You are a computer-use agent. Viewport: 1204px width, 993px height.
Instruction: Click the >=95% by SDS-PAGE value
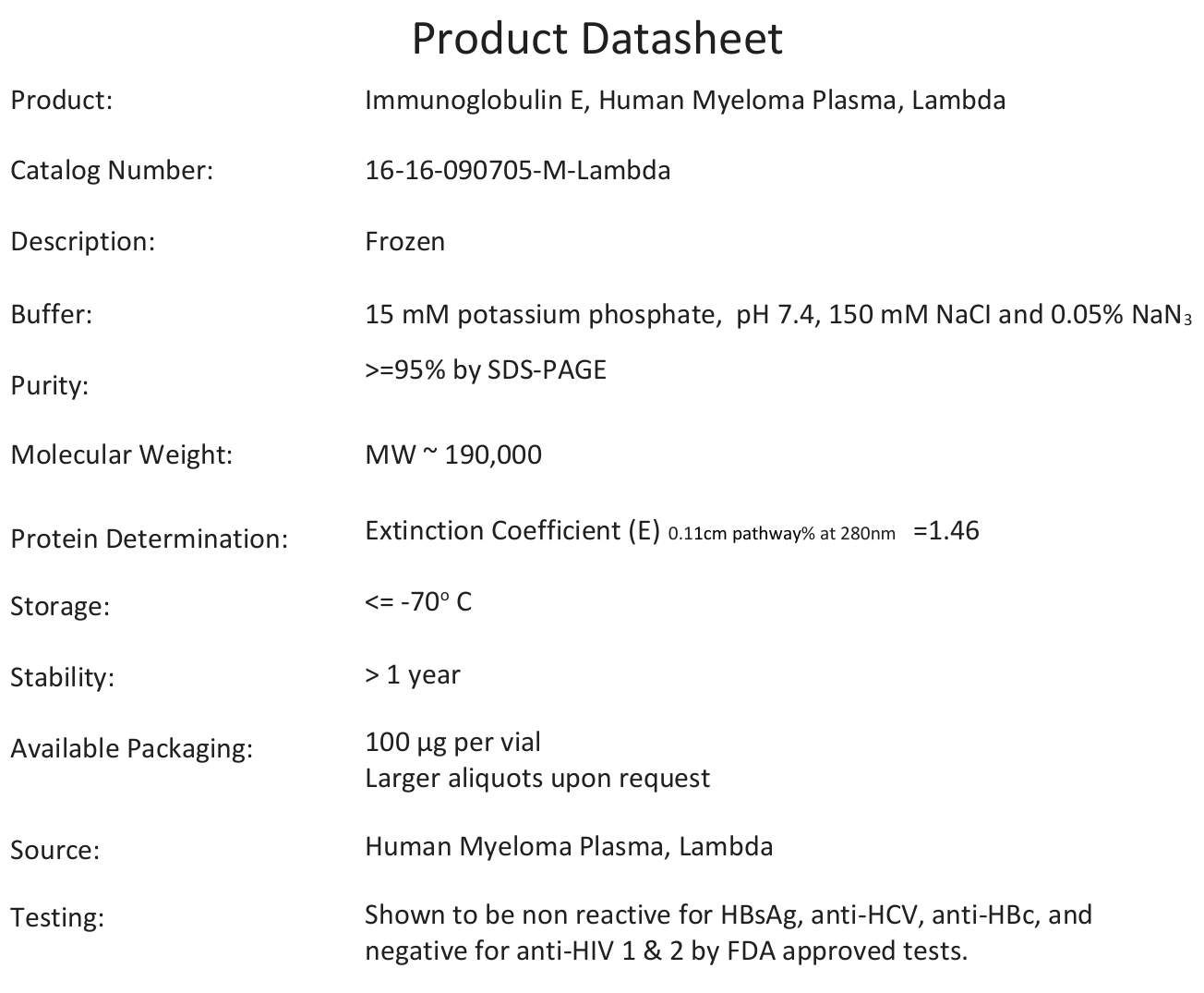pos(485,370)
